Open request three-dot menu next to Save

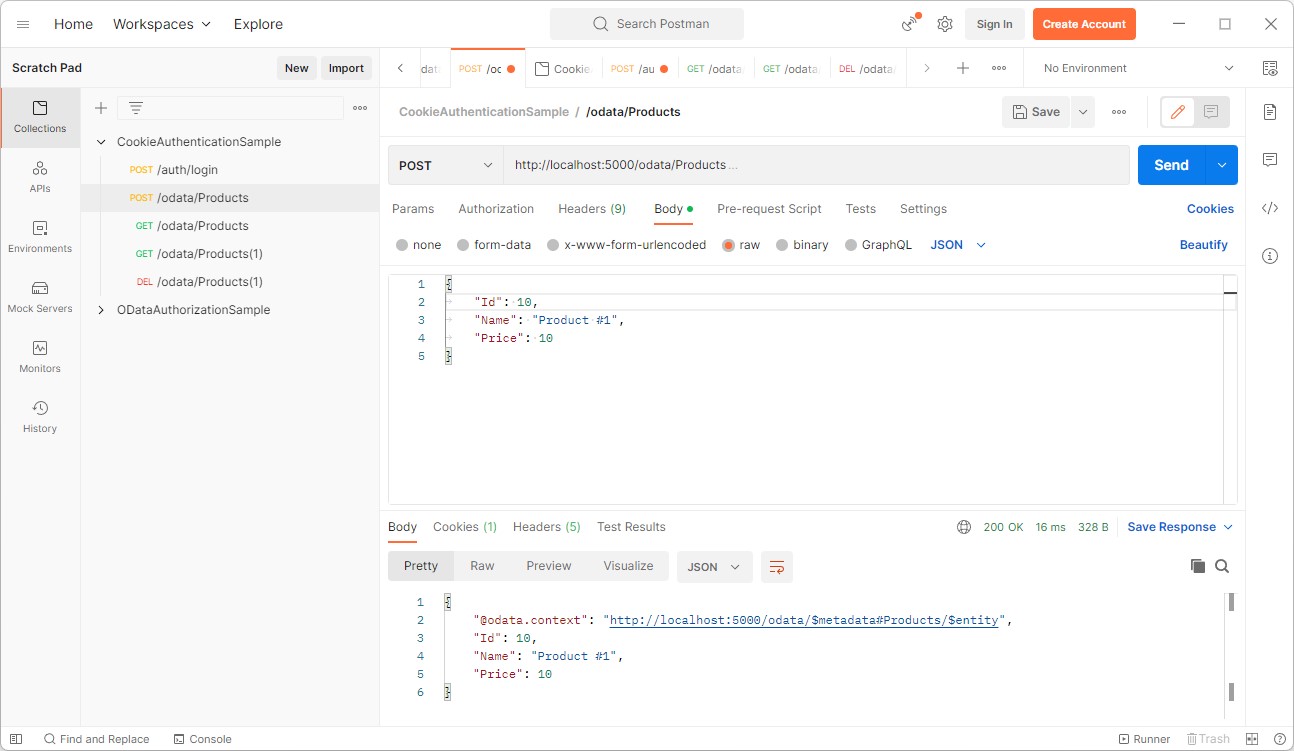coord(1119,112)
